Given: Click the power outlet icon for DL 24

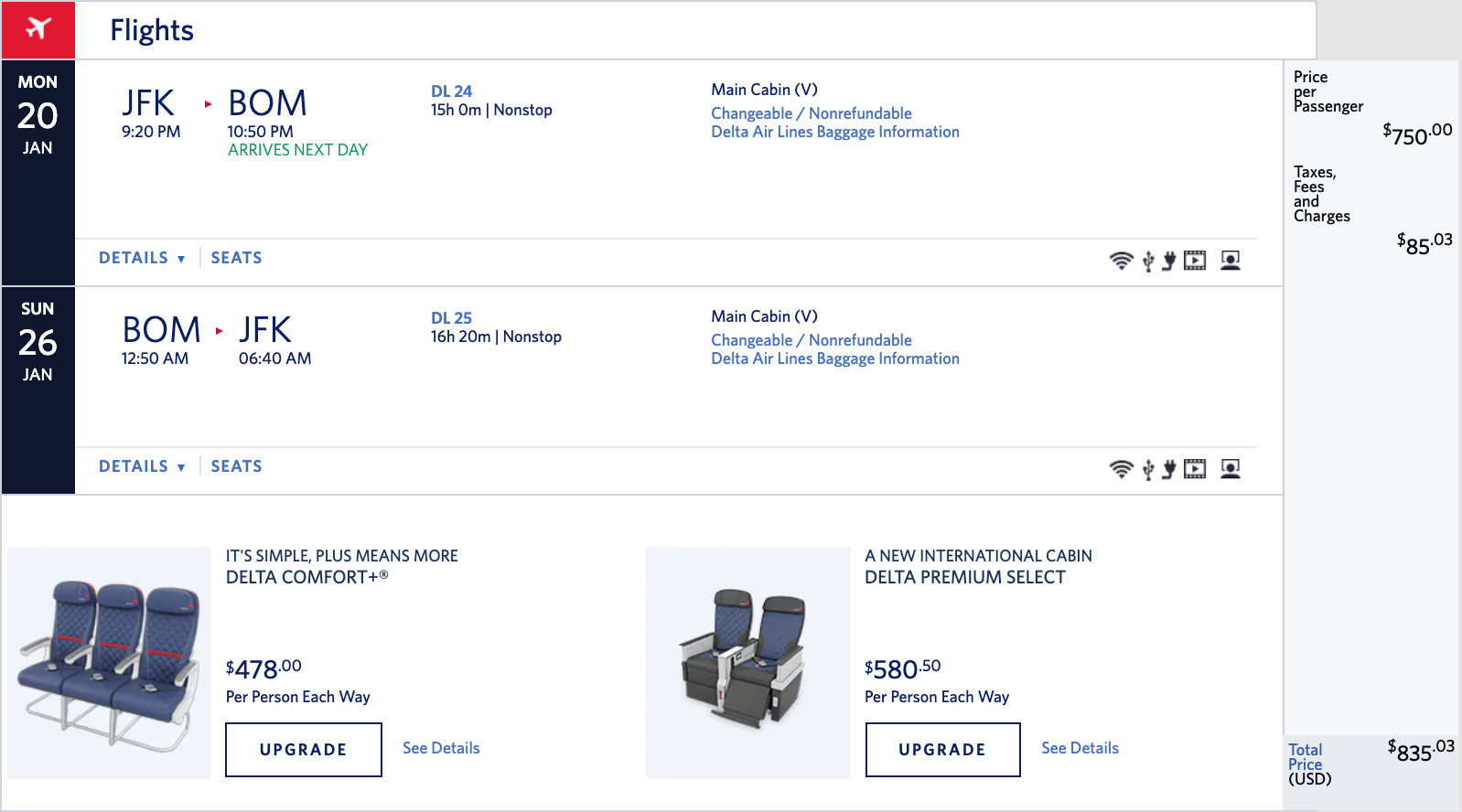Looking at the screenshot, I should pyautogui.click(x=1169, y=262).
